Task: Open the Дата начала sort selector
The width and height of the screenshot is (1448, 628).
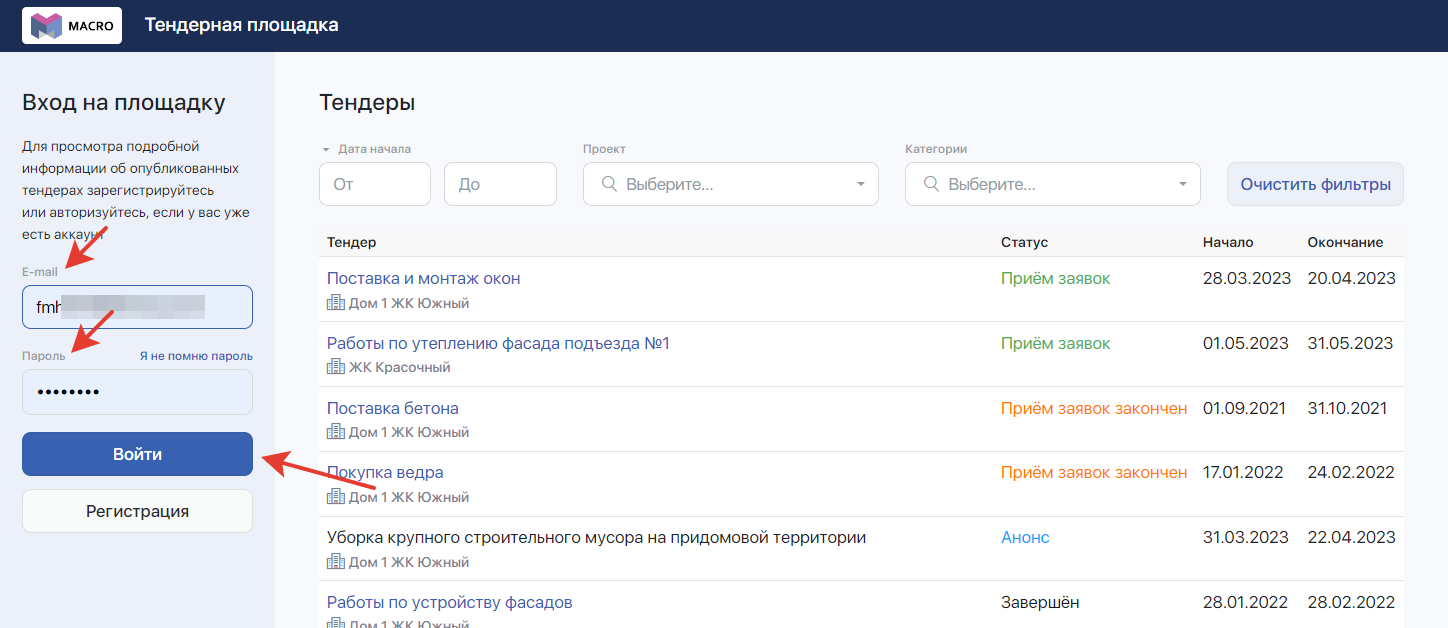Action: [x=366, y=149]
